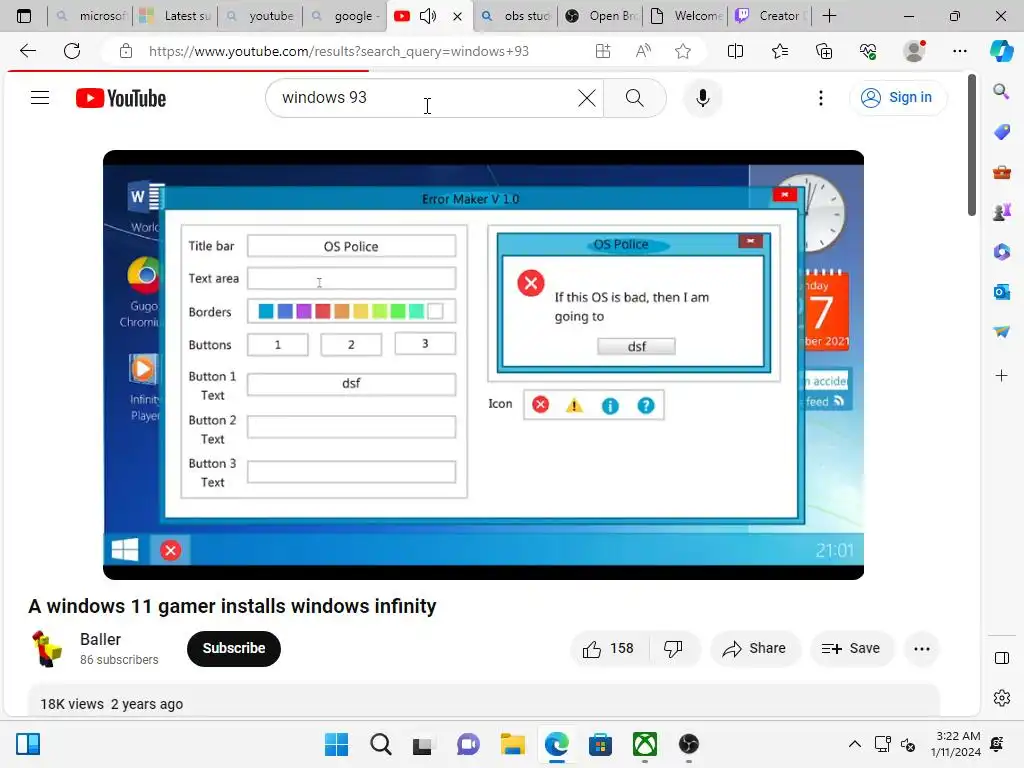The width and height of the screenshot is (1024, 768).
Task: Open the YouTube hamburger guide menu
Action: coord(40,98)
